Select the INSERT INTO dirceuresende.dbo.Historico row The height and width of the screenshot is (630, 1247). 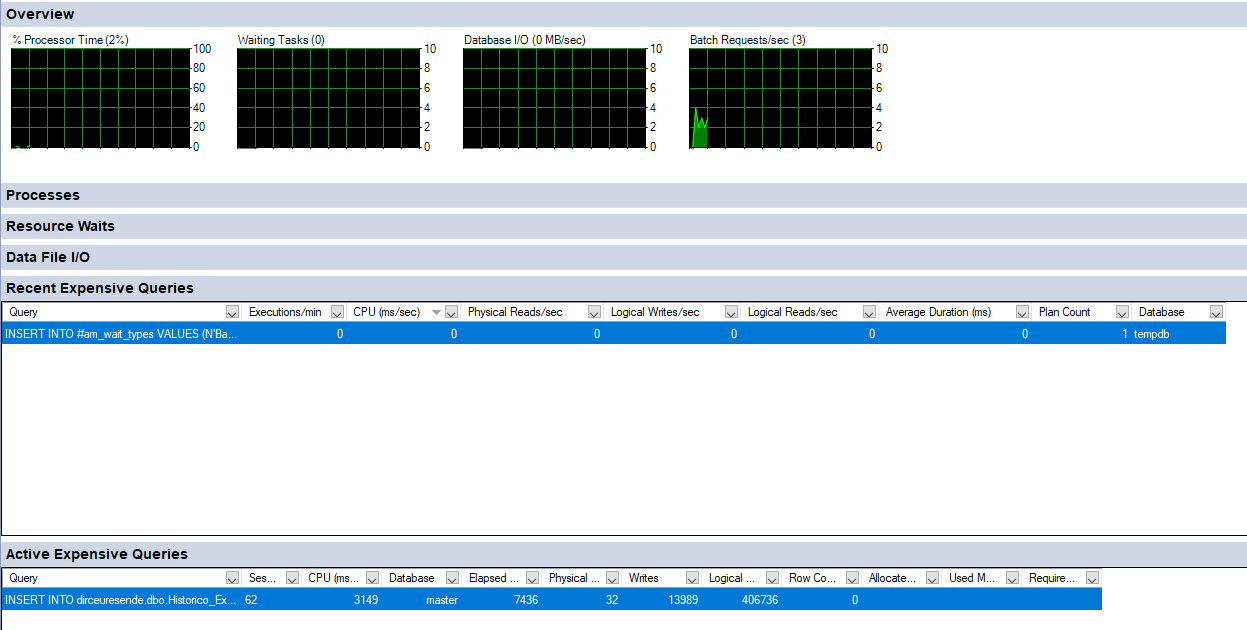click(552, 599)
